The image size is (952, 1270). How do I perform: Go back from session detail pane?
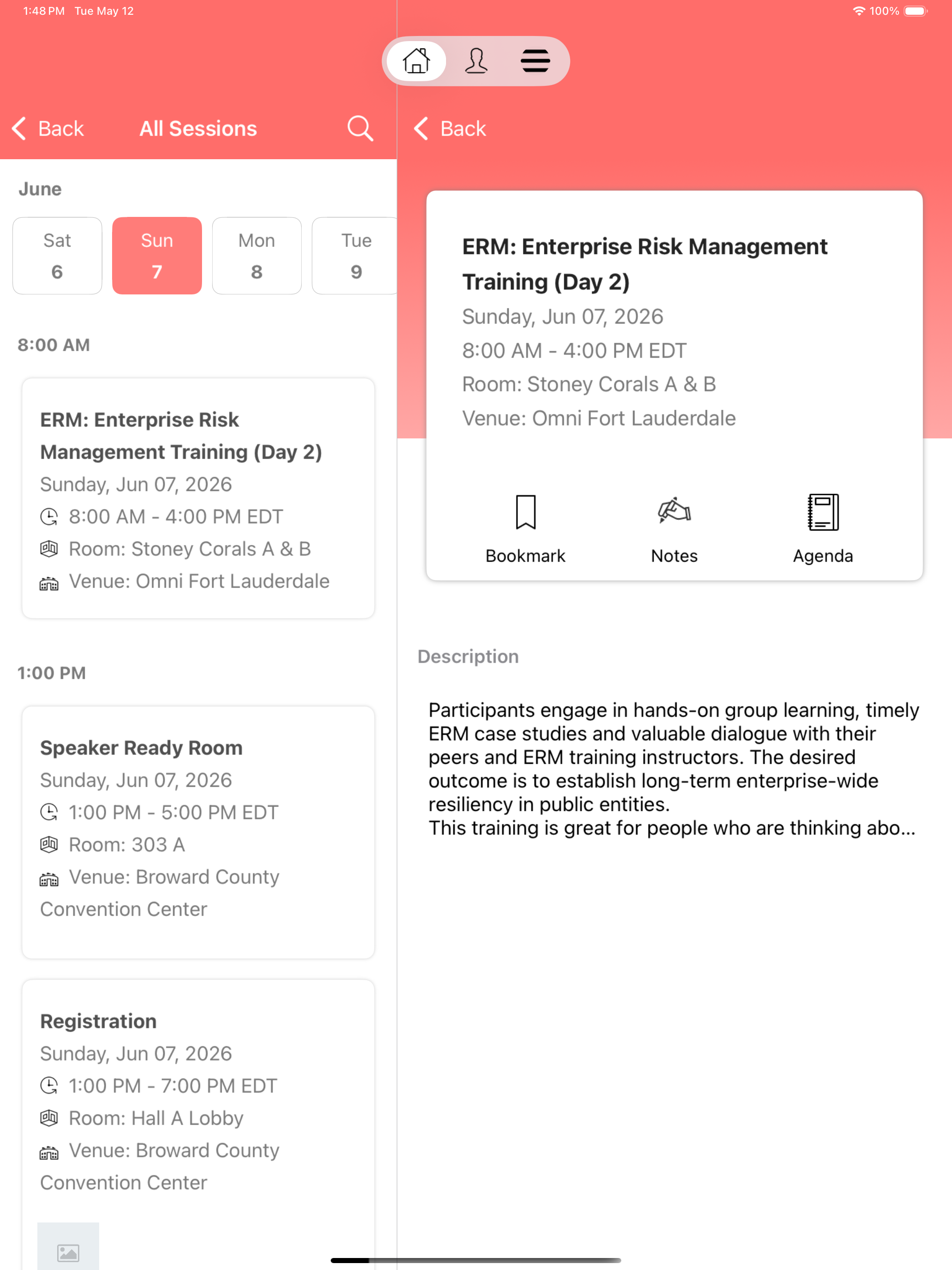(x=451, y=129)
